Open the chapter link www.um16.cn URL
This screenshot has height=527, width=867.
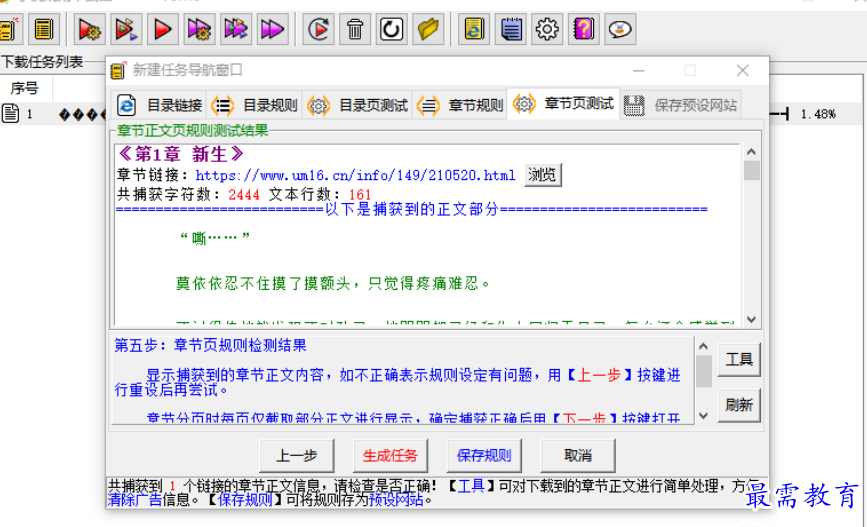355,175
